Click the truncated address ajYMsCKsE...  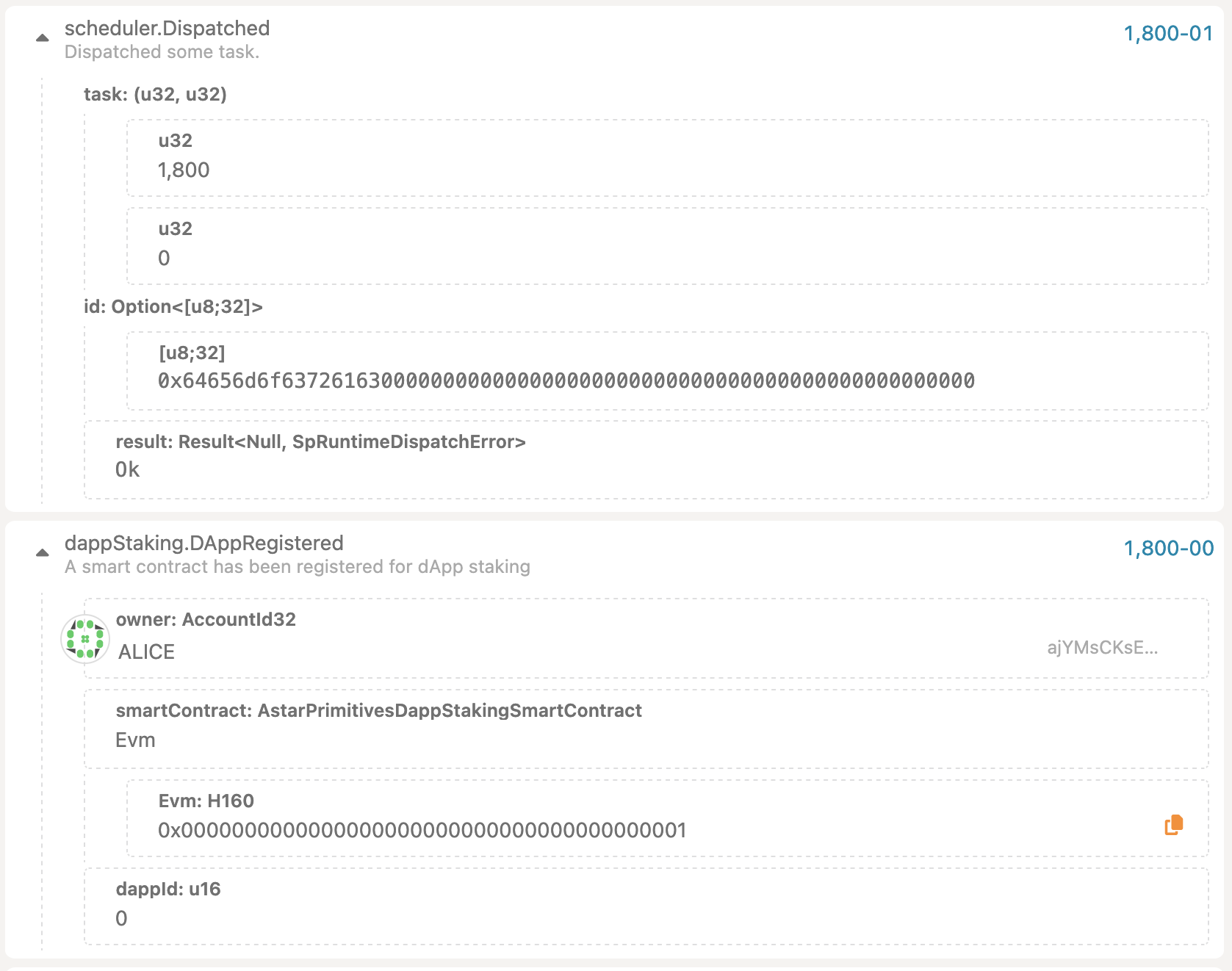point(1102,648)
